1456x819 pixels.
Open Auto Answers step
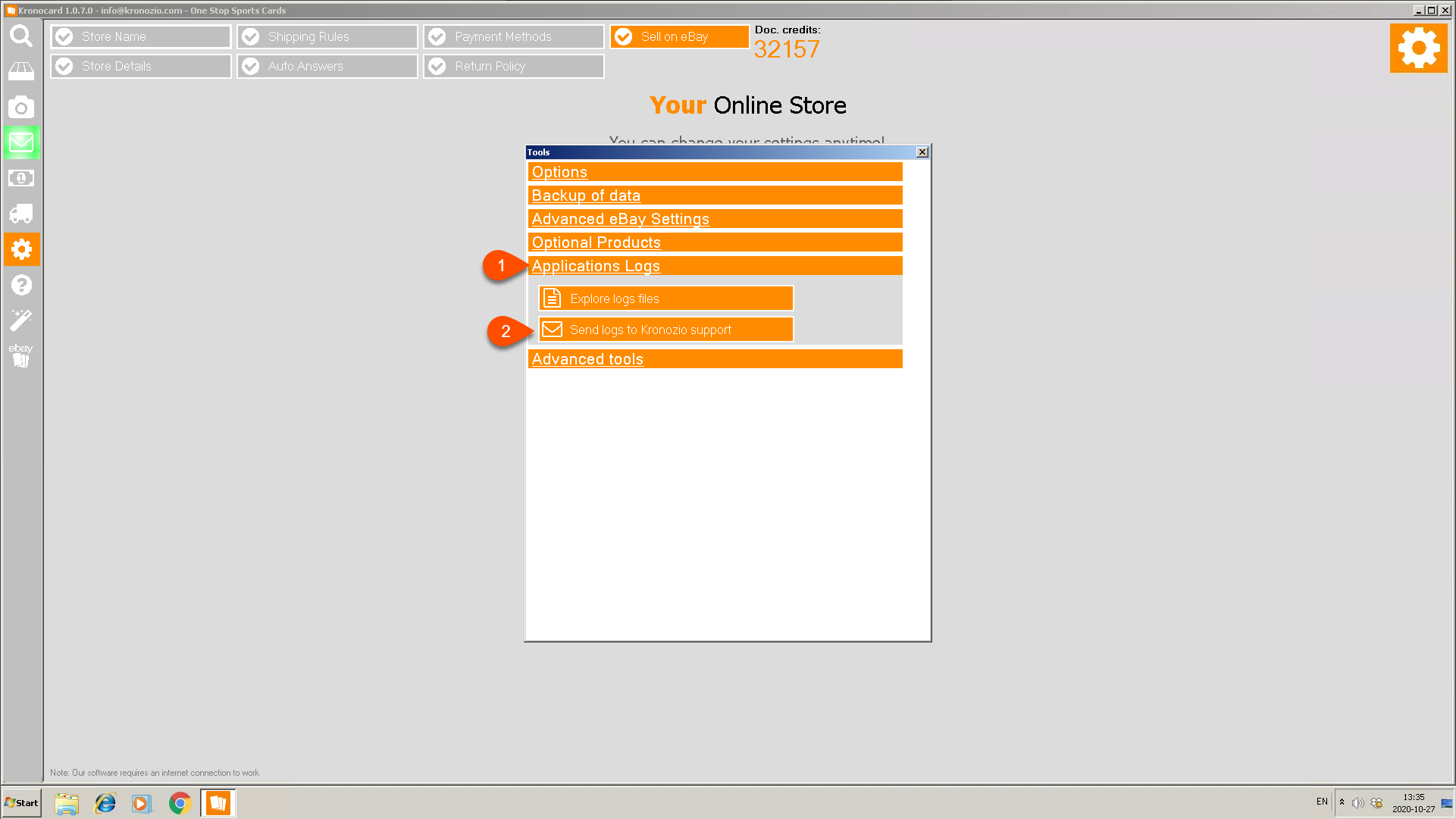[x=327, y=66]
